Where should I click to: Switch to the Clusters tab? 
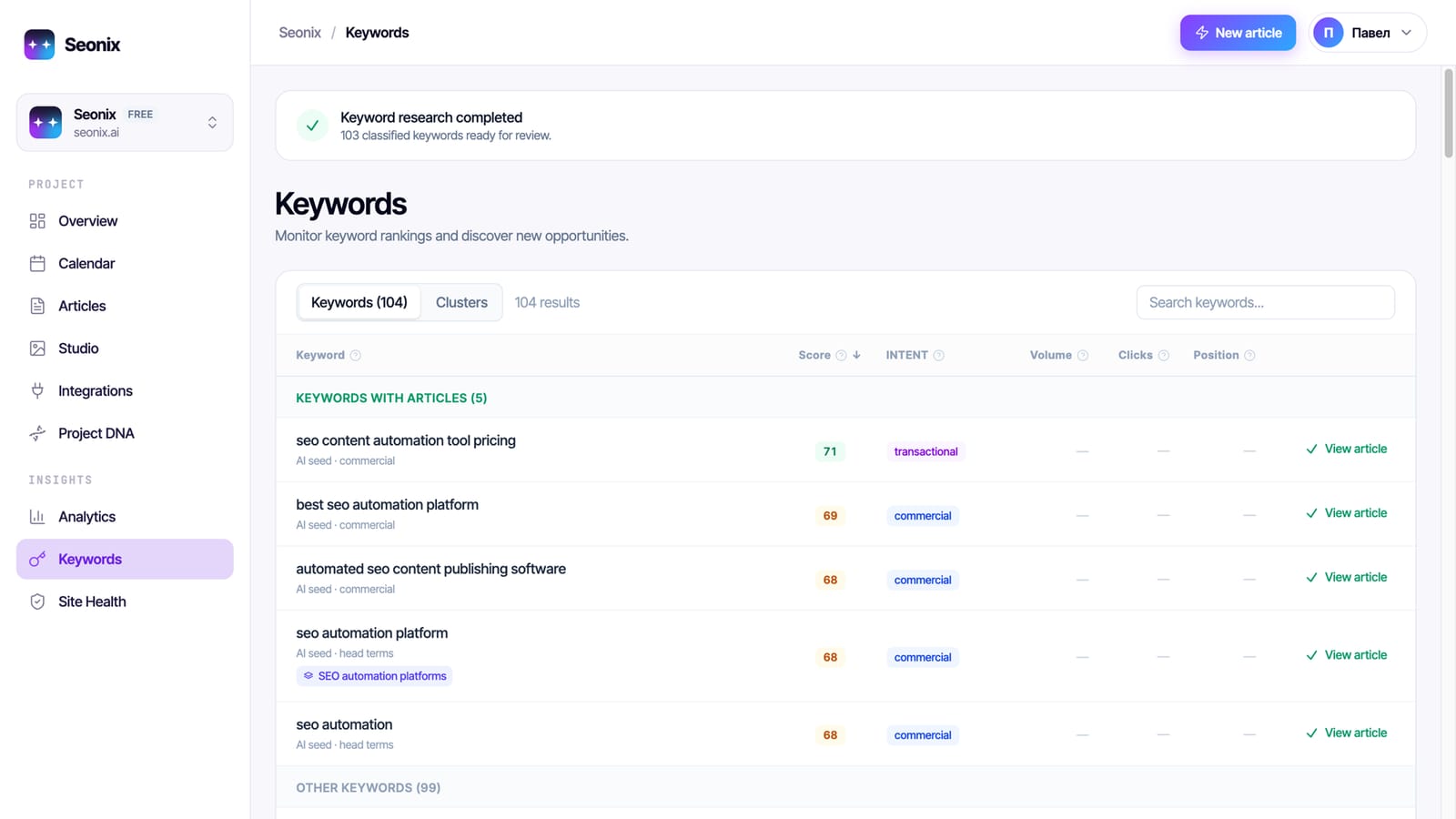point(461,302)
